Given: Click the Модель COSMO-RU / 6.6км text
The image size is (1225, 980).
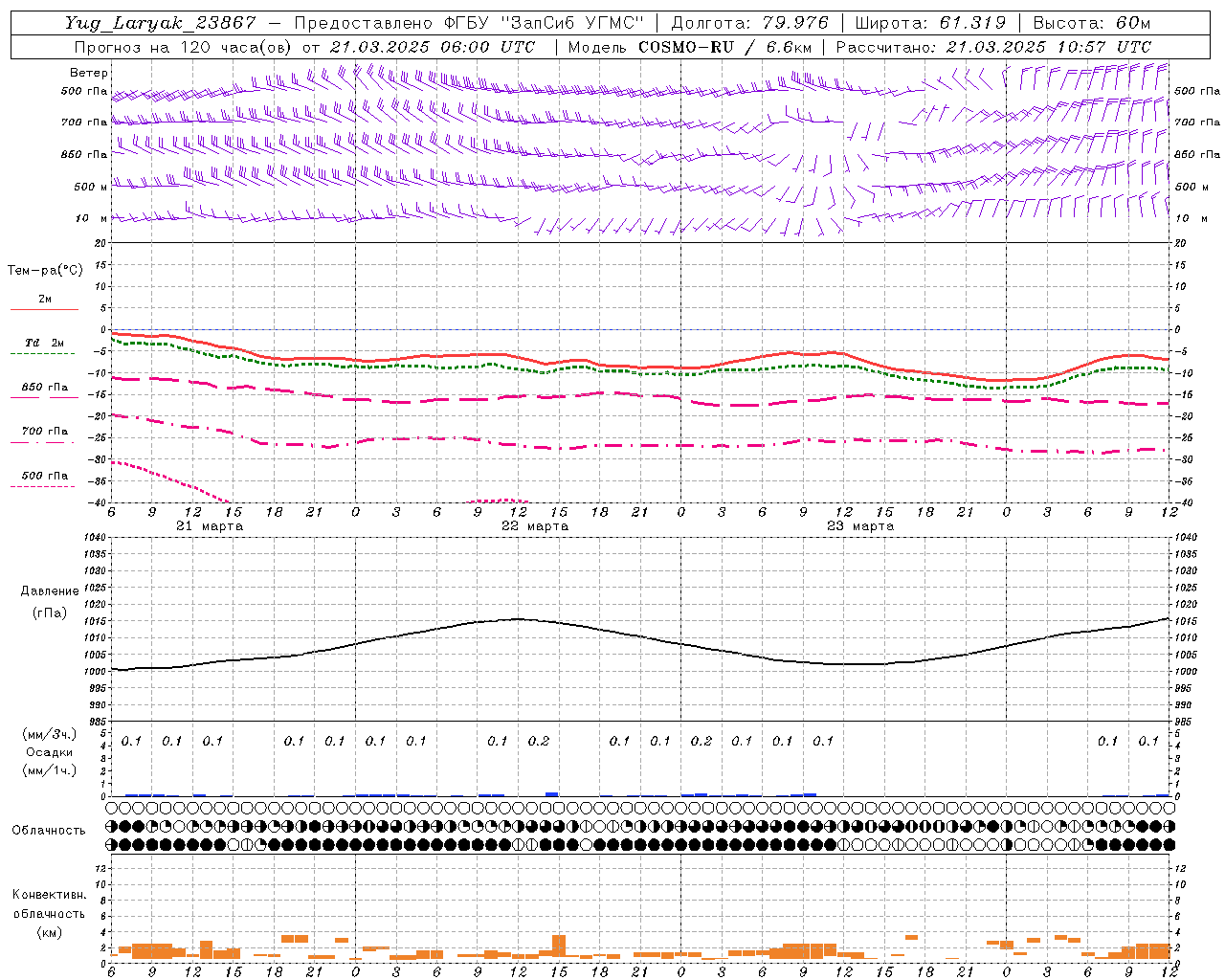Looking at the screenshot, I should pos(690,47).
